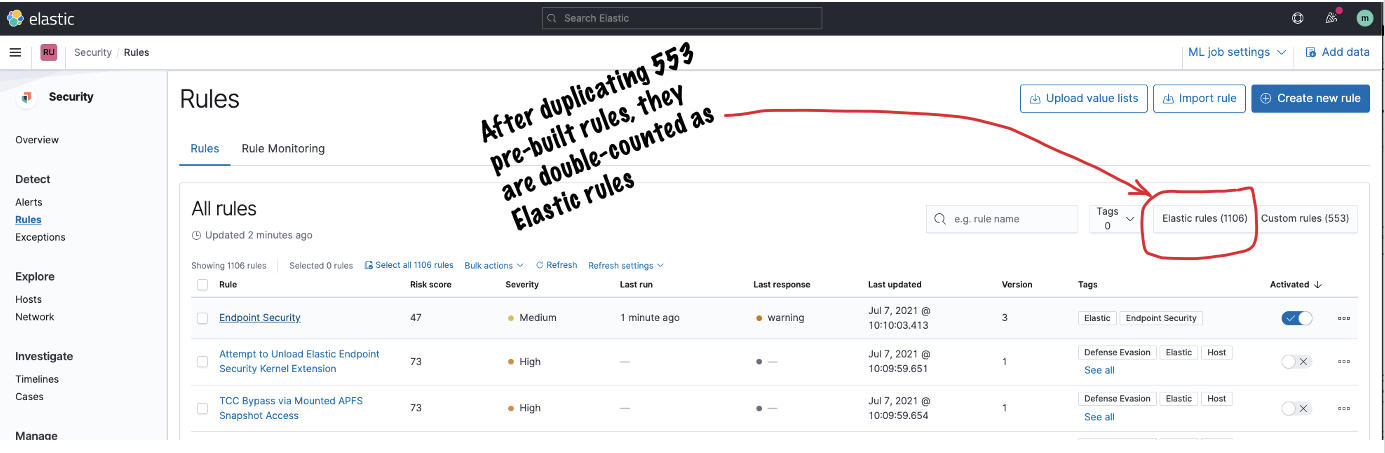The width and height of the screenshot is (1385, 453).
Task: Sort by the Activated column header
Action: [x=1296, y=285]
